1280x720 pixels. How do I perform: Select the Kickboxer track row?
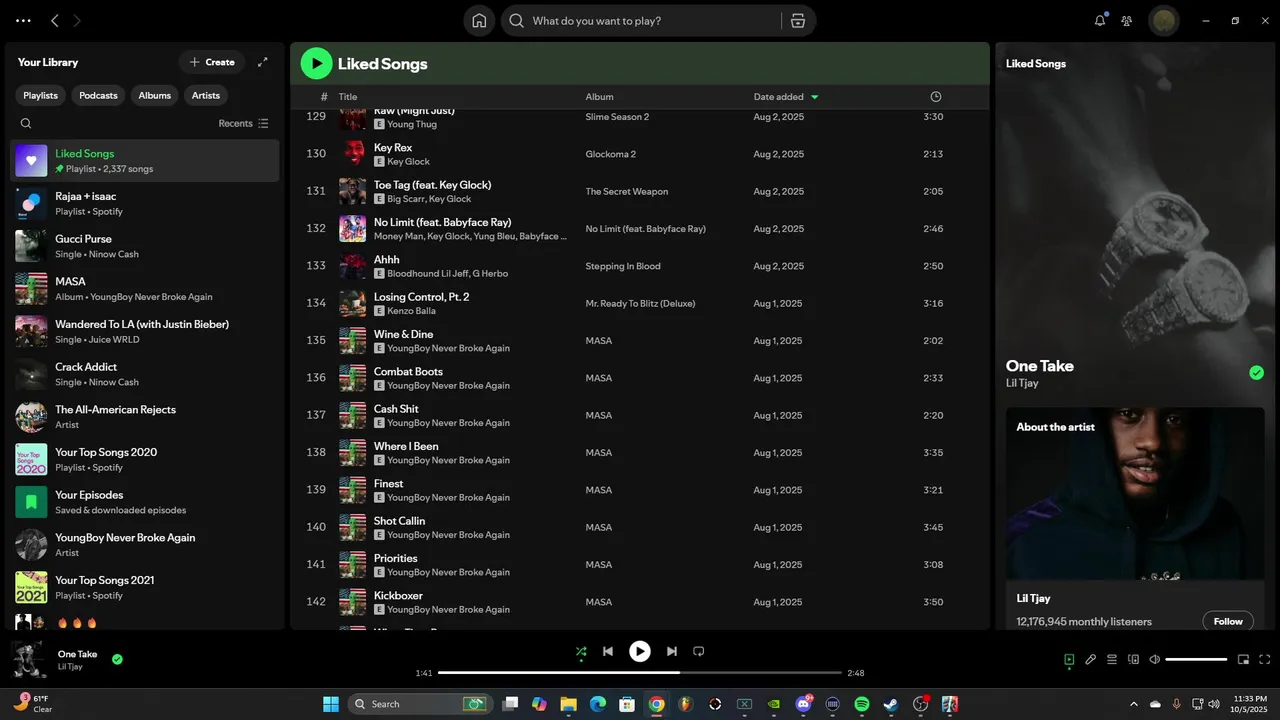640,602
